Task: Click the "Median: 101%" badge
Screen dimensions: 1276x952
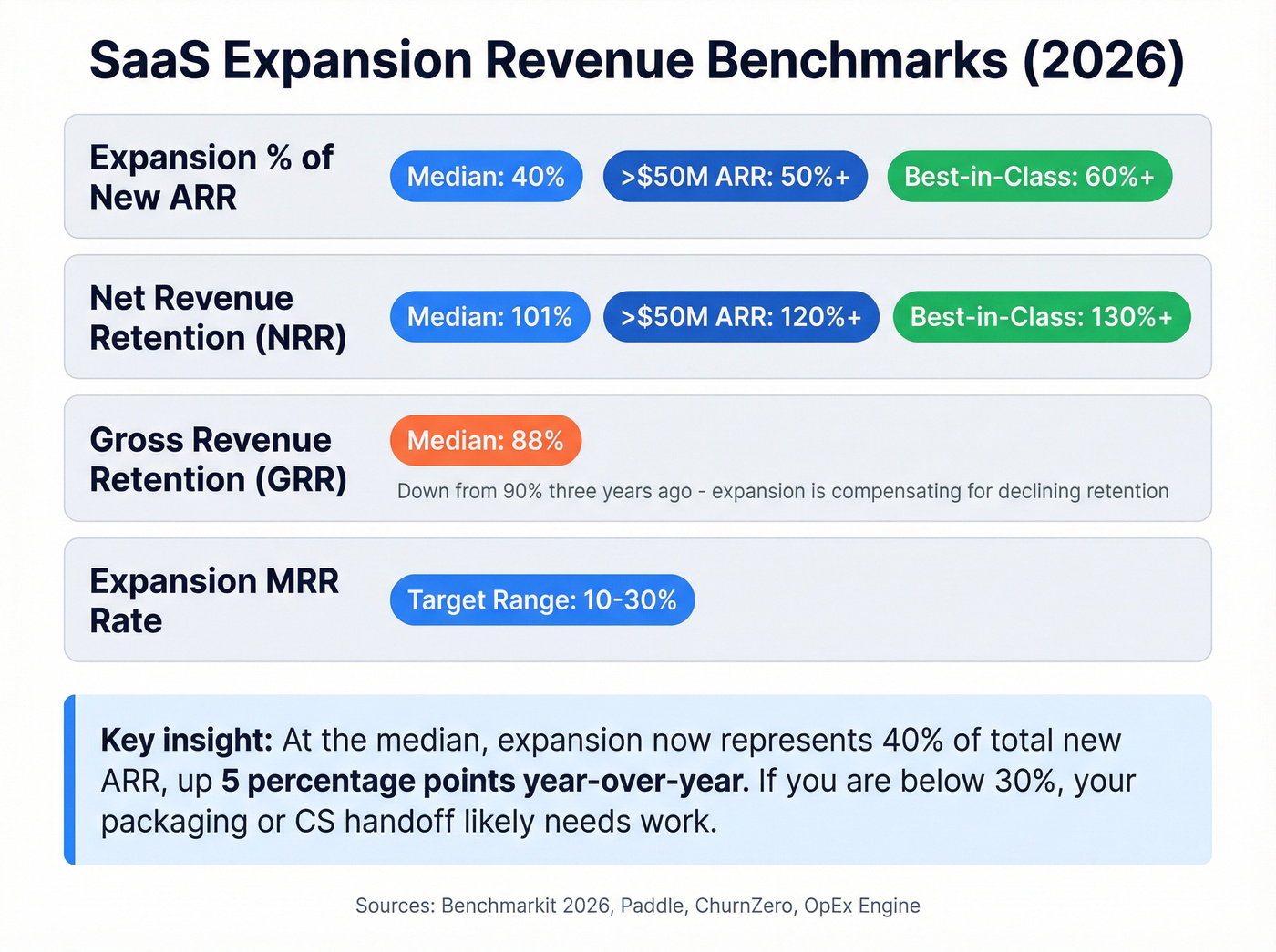Action: [489, 317]
